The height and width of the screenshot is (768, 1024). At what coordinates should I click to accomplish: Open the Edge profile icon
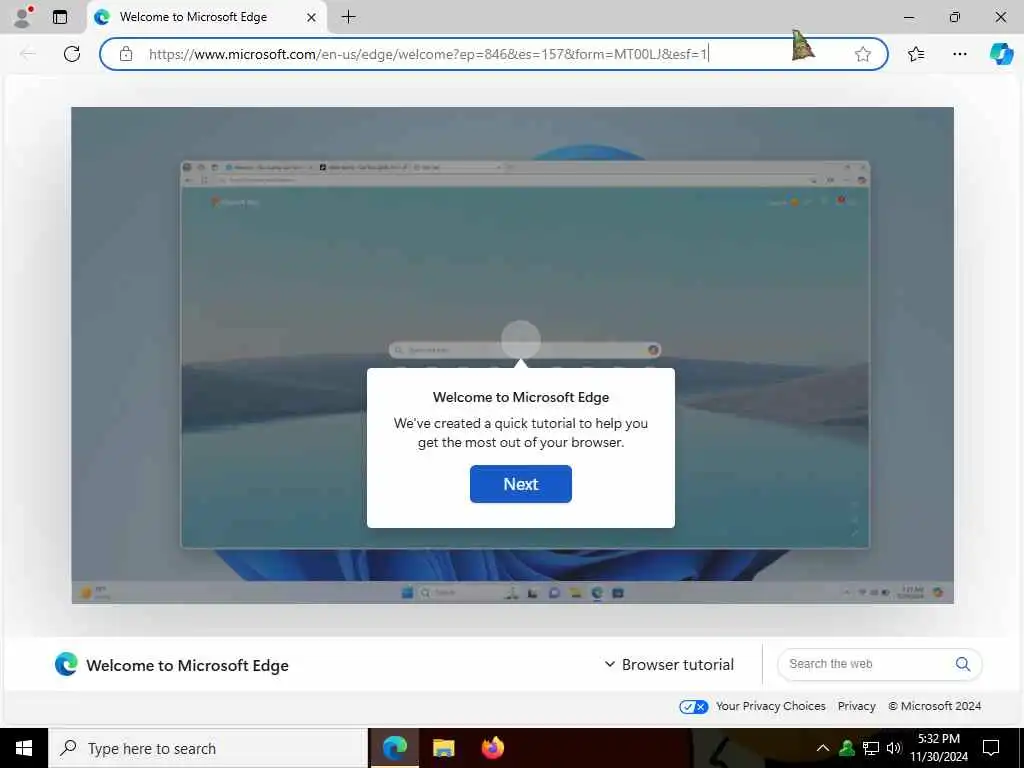[x=23, y=17]
